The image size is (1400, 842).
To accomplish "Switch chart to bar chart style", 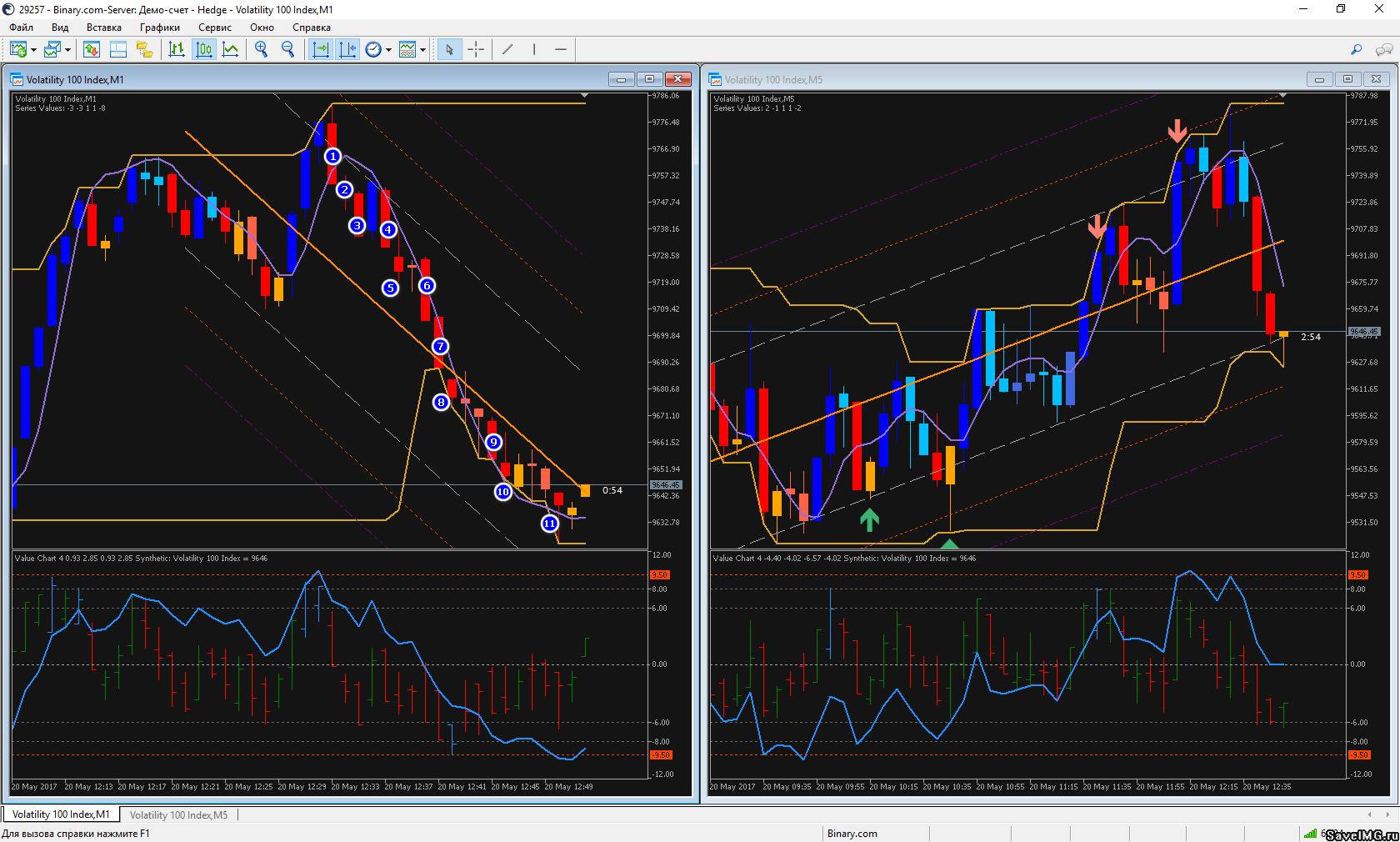I will click(177, 50).
